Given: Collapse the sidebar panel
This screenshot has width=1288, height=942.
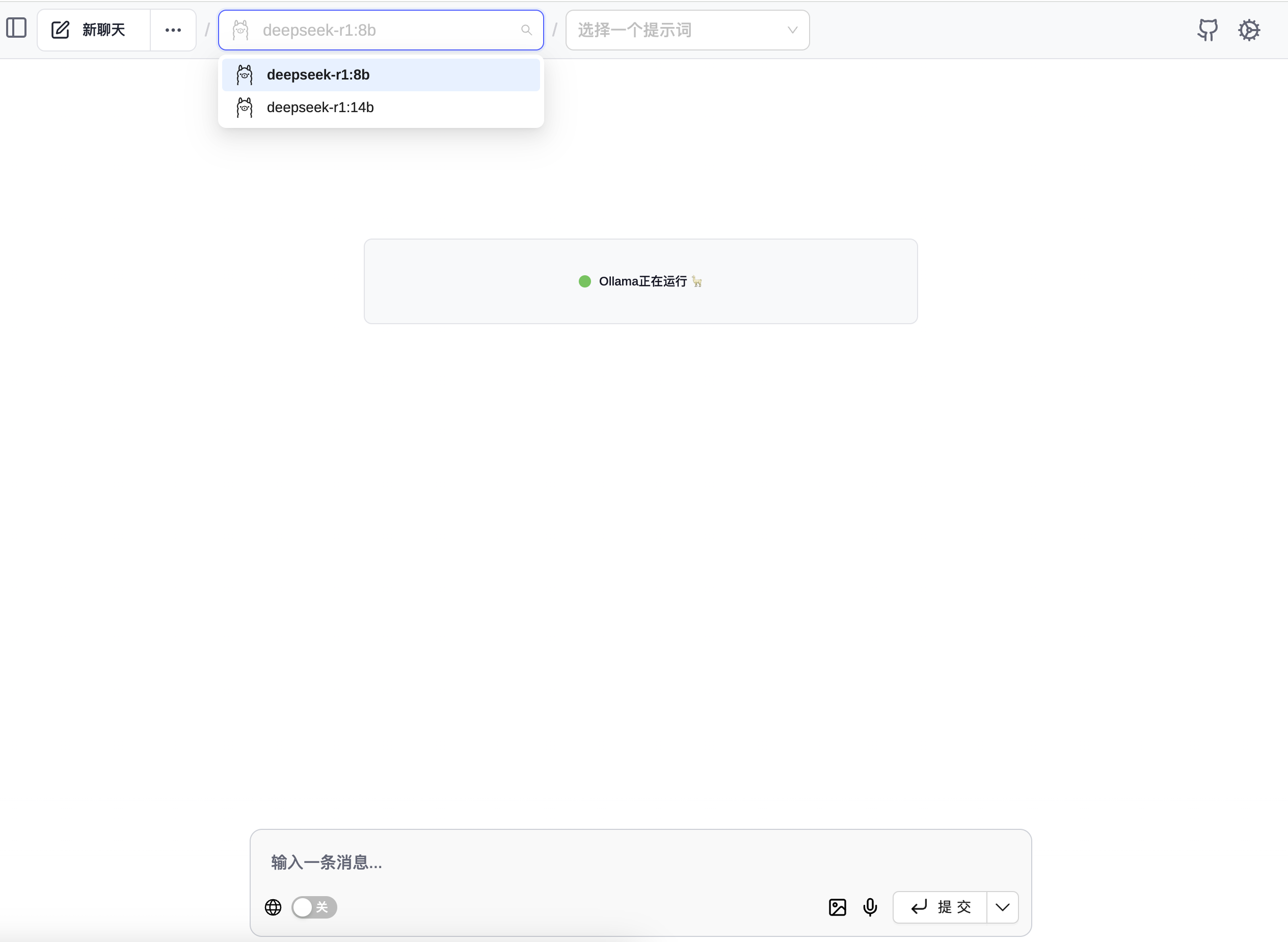Looking at the screenshot, I should pyautogui.click(x=16, y=29).
